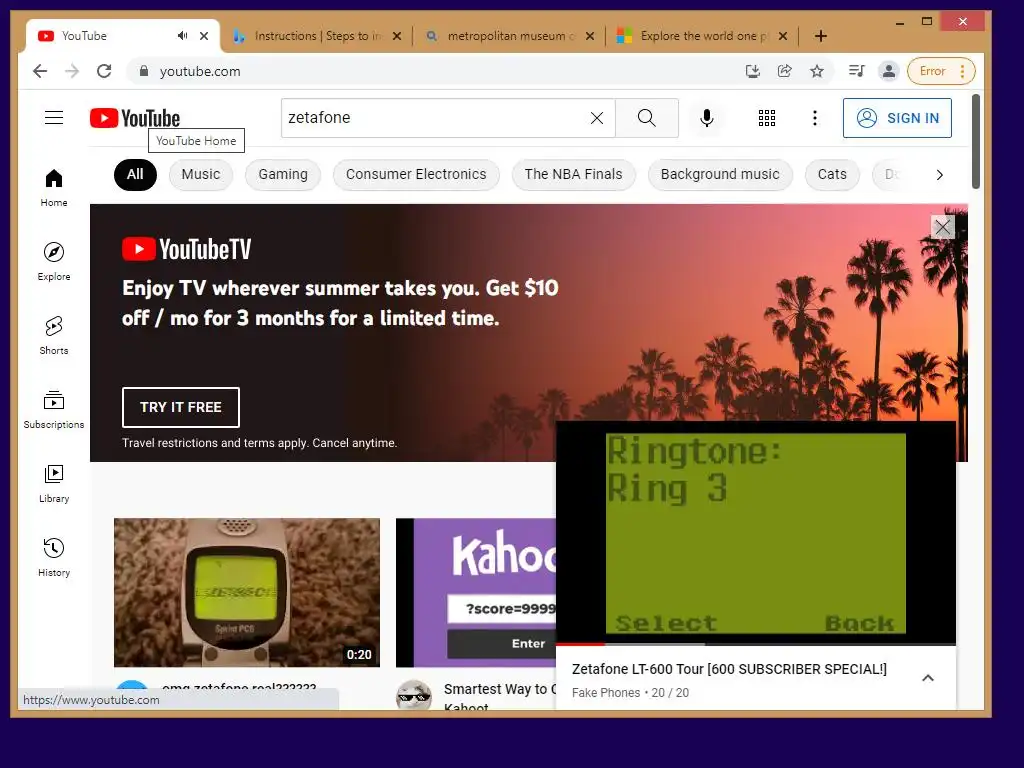The width and height of the screenshot is (1024, 768).
Task: Click the browser forward arrow
Action: click(x=72, y=71)
